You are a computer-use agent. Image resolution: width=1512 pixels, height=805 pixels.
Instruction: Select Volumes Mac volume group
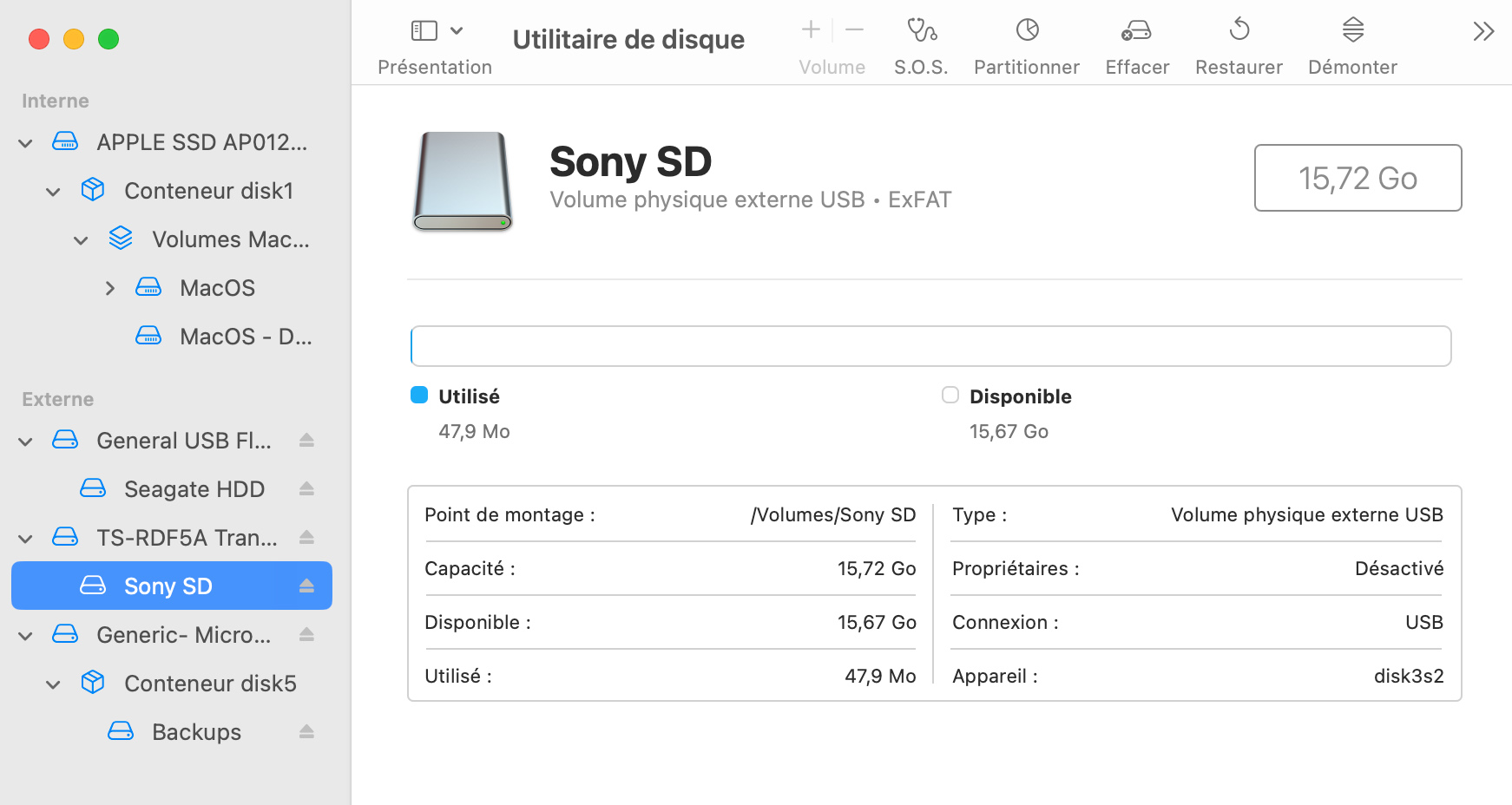(x=172, y=239)
